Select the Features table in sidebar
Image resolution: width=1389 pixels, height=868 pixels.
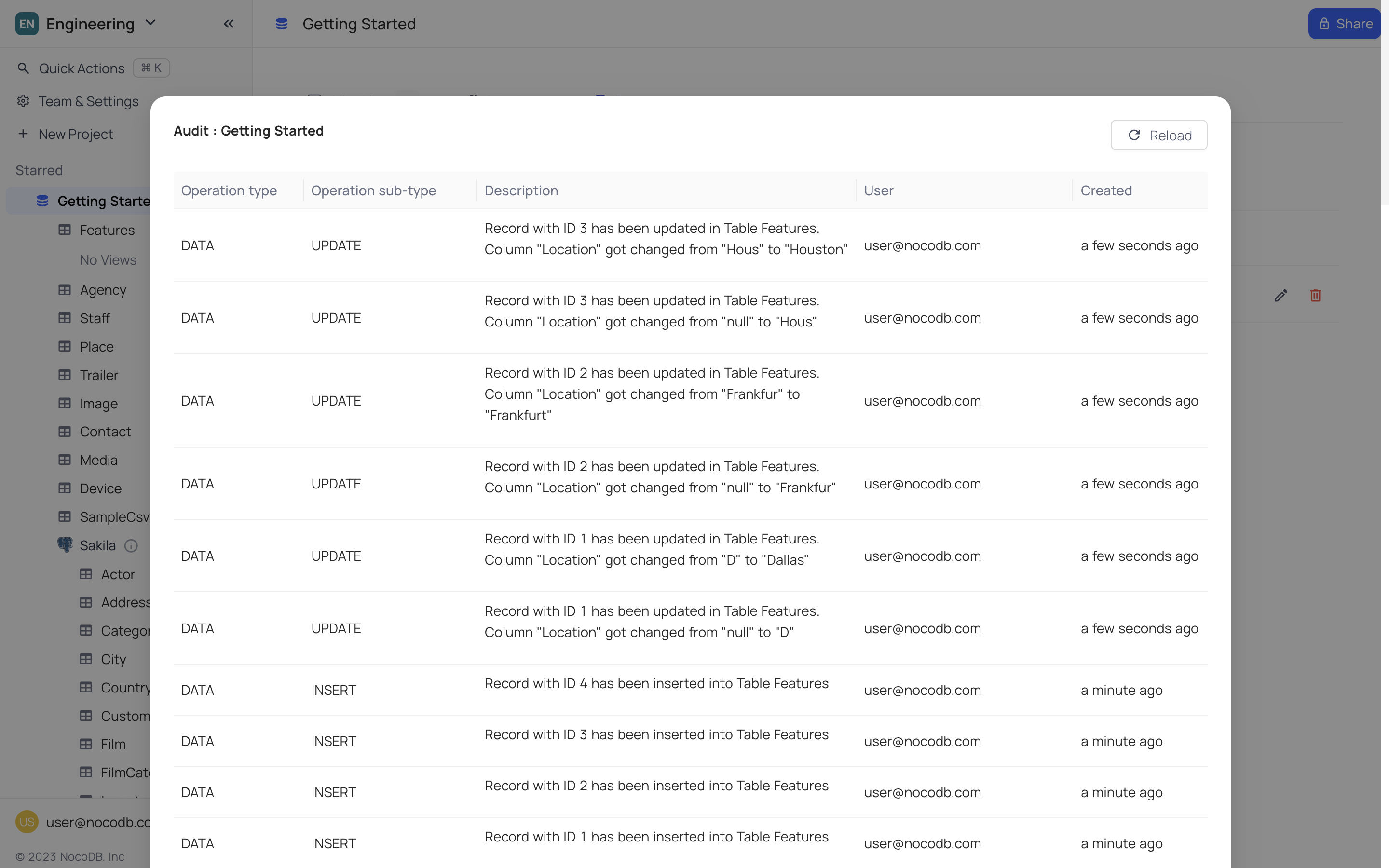(107, 230)
